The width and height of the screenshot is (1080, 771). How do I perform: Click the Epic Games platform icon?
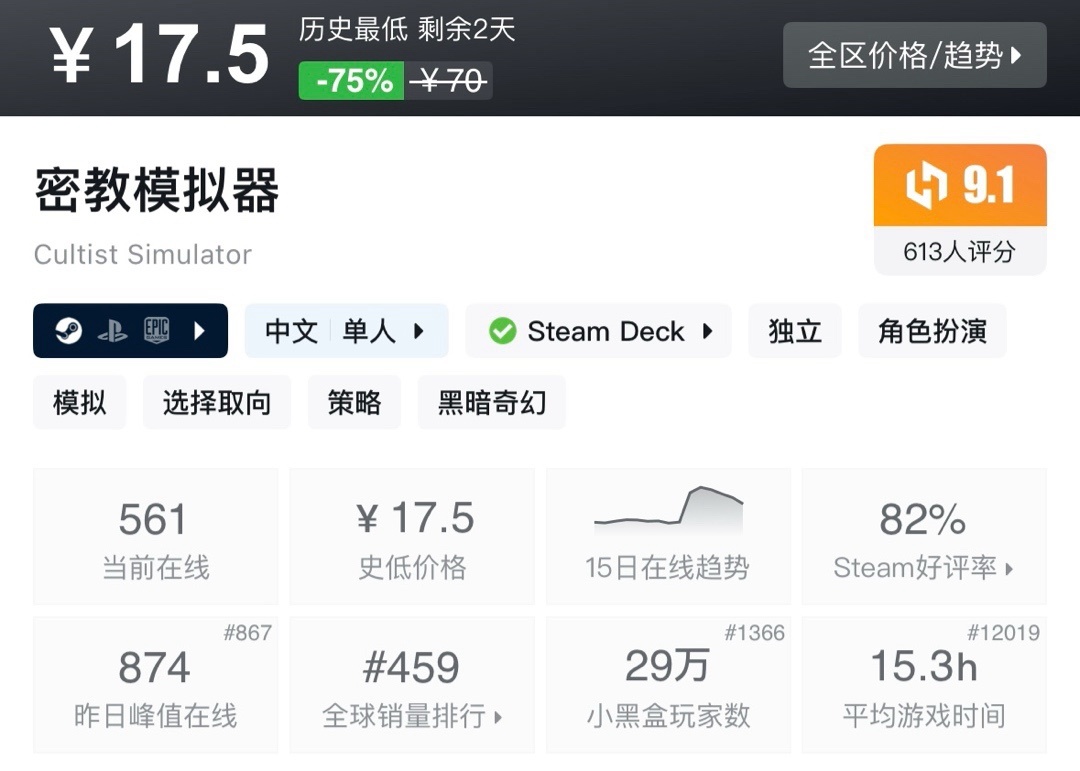coord(156,330)
